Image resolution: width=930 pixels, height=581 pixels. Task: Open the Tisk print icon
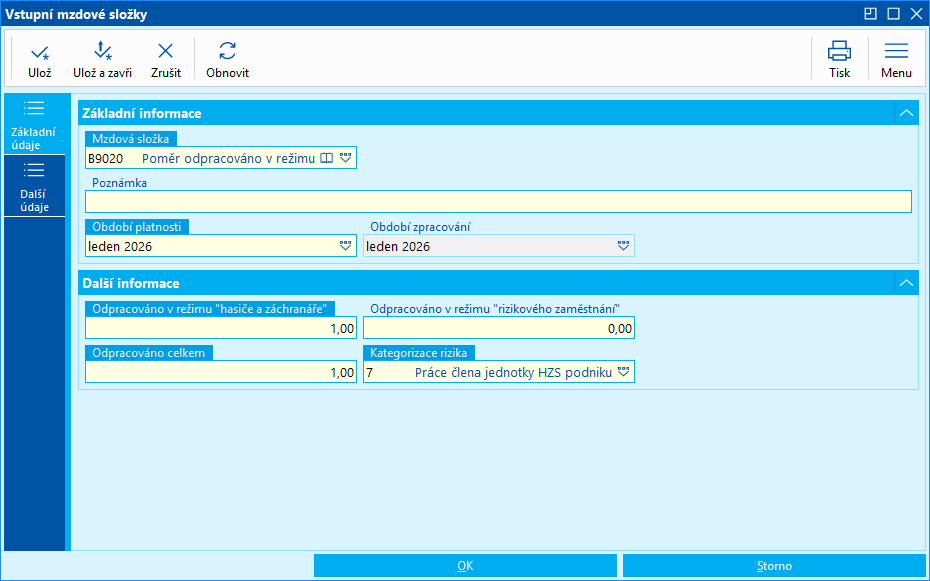click(x=839, y=51)
